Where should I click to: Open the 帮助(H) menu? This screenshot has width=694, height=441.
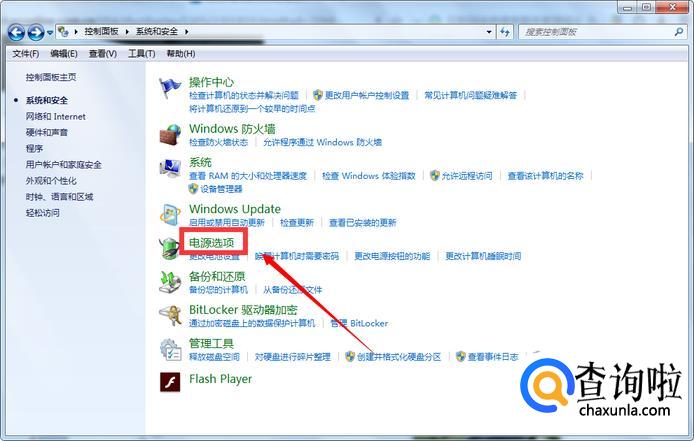181,54
